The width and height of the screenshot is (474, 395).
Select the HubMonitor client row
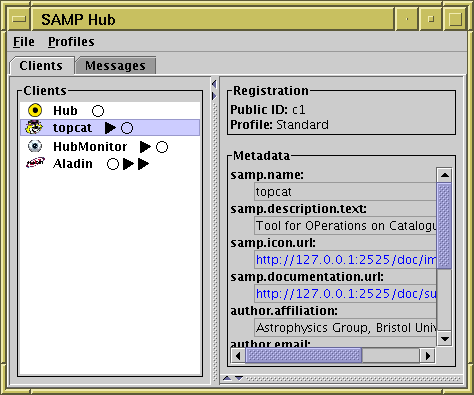(110, 146)
